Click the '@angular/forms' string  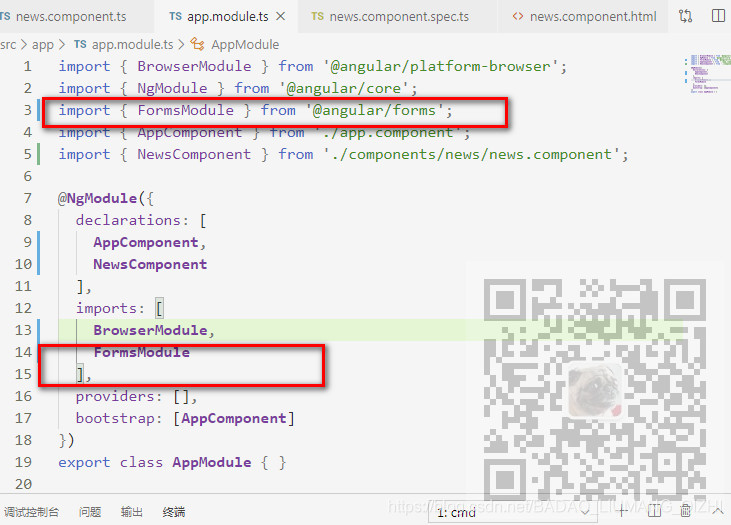point(375,111)
